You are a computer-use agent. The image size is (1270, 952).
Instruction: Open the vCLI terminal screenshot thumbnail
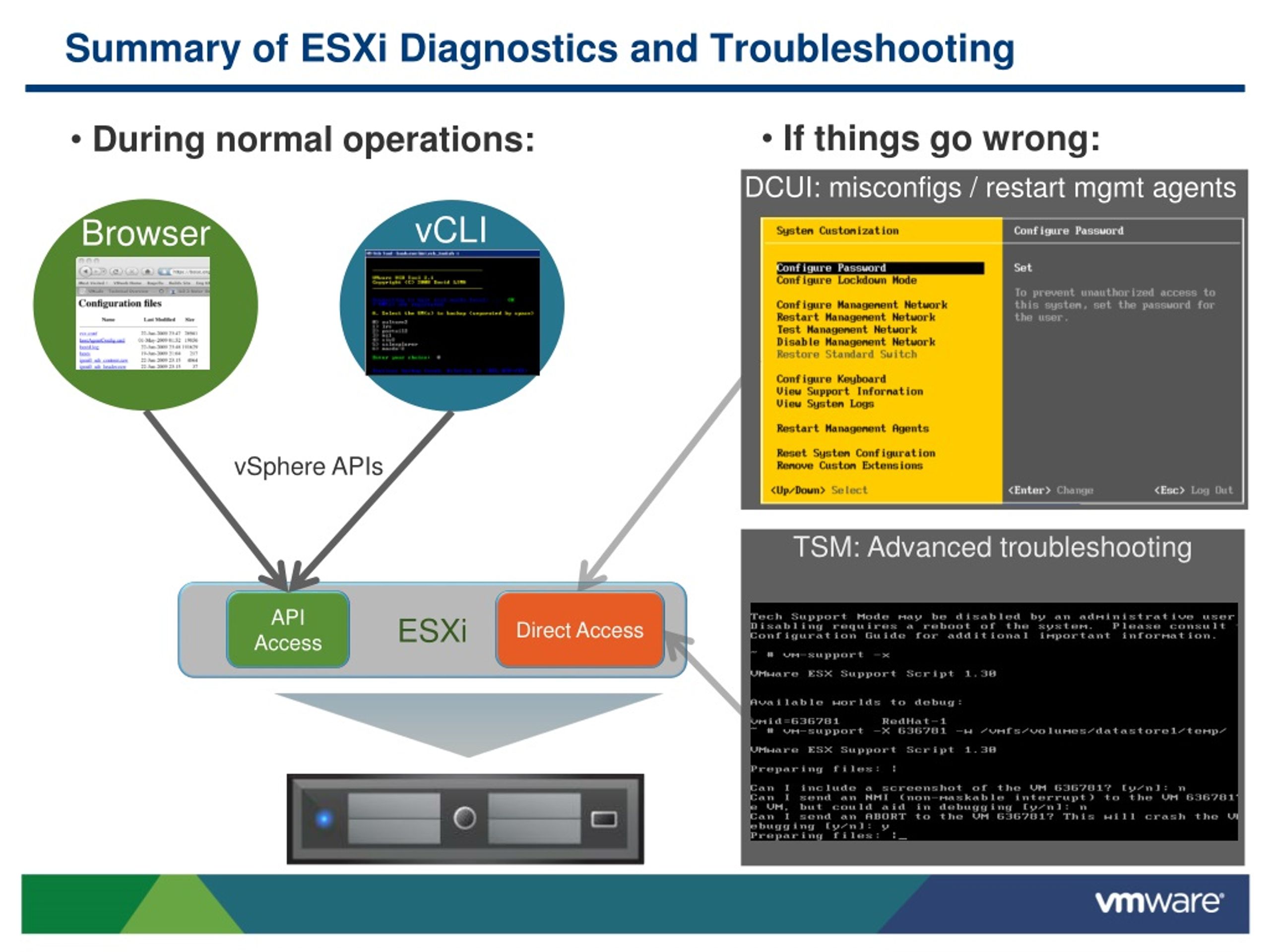pos(452,313)
